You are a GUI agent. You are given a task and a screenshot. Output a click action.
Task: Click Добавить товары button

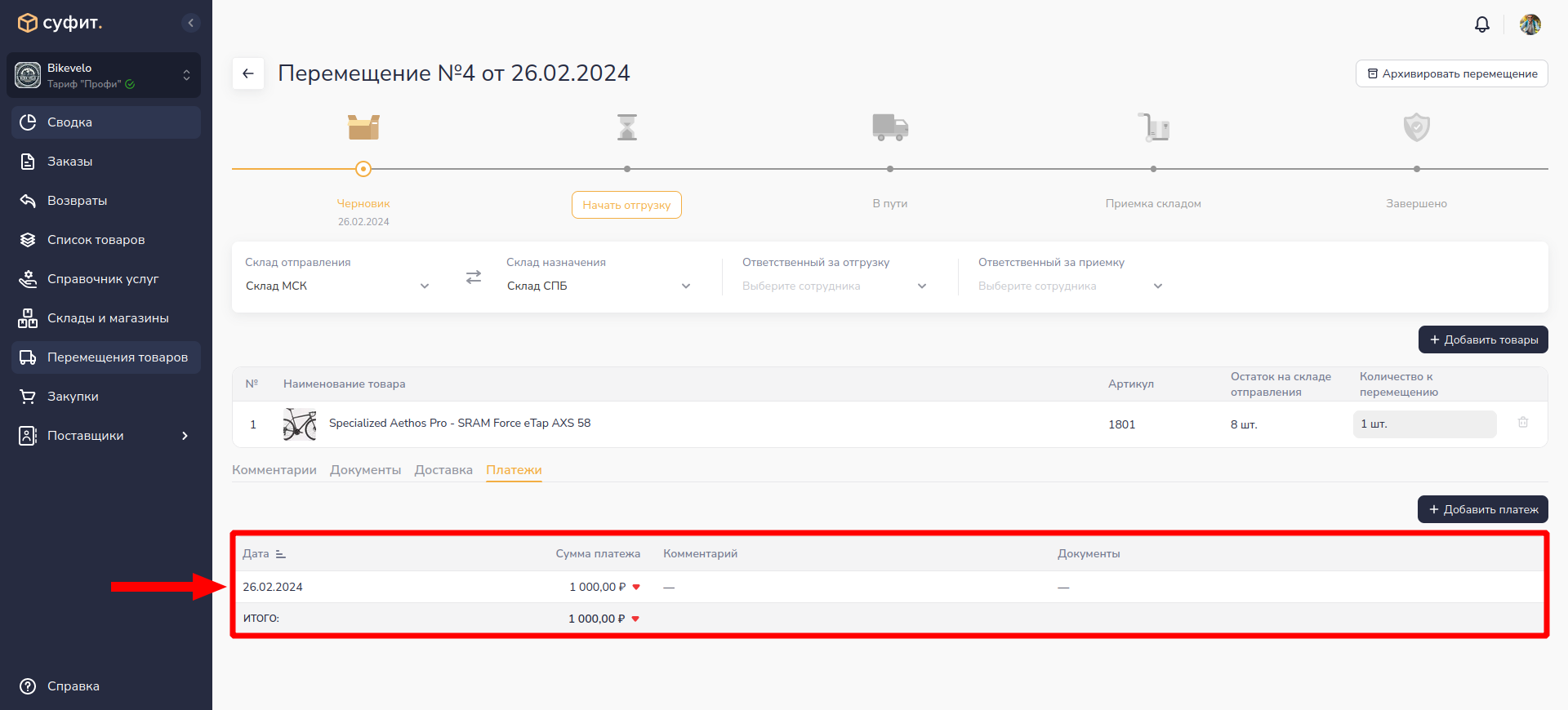tap(1483, 339)
